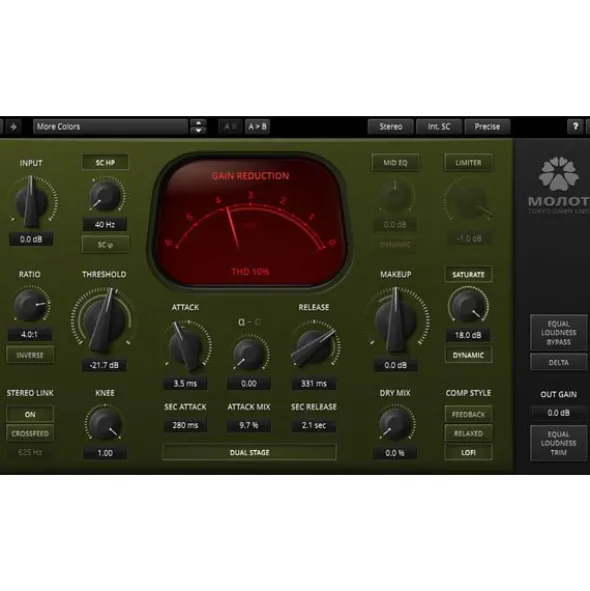
Task: Select RELAXED comp style
Action: [x=468, y=433]
